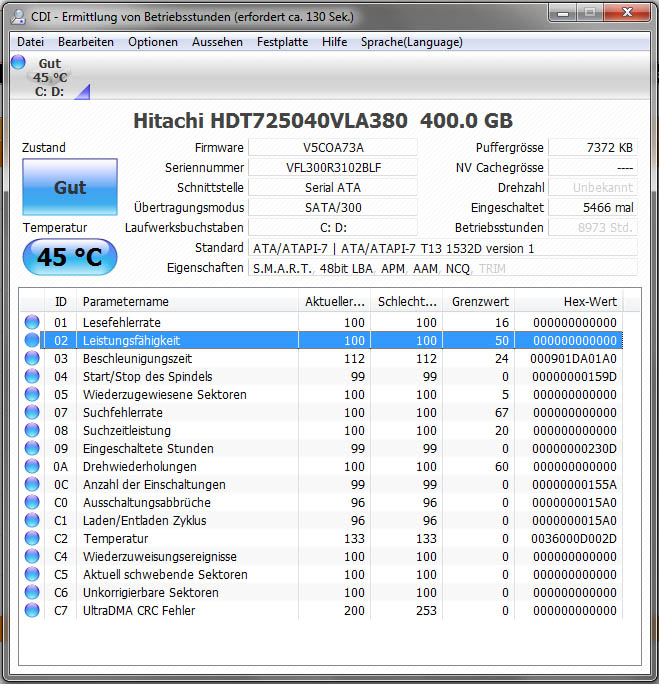Open the Hilfe menu
The width and height of the screenshot is (659, 684).
pos(335,42)
